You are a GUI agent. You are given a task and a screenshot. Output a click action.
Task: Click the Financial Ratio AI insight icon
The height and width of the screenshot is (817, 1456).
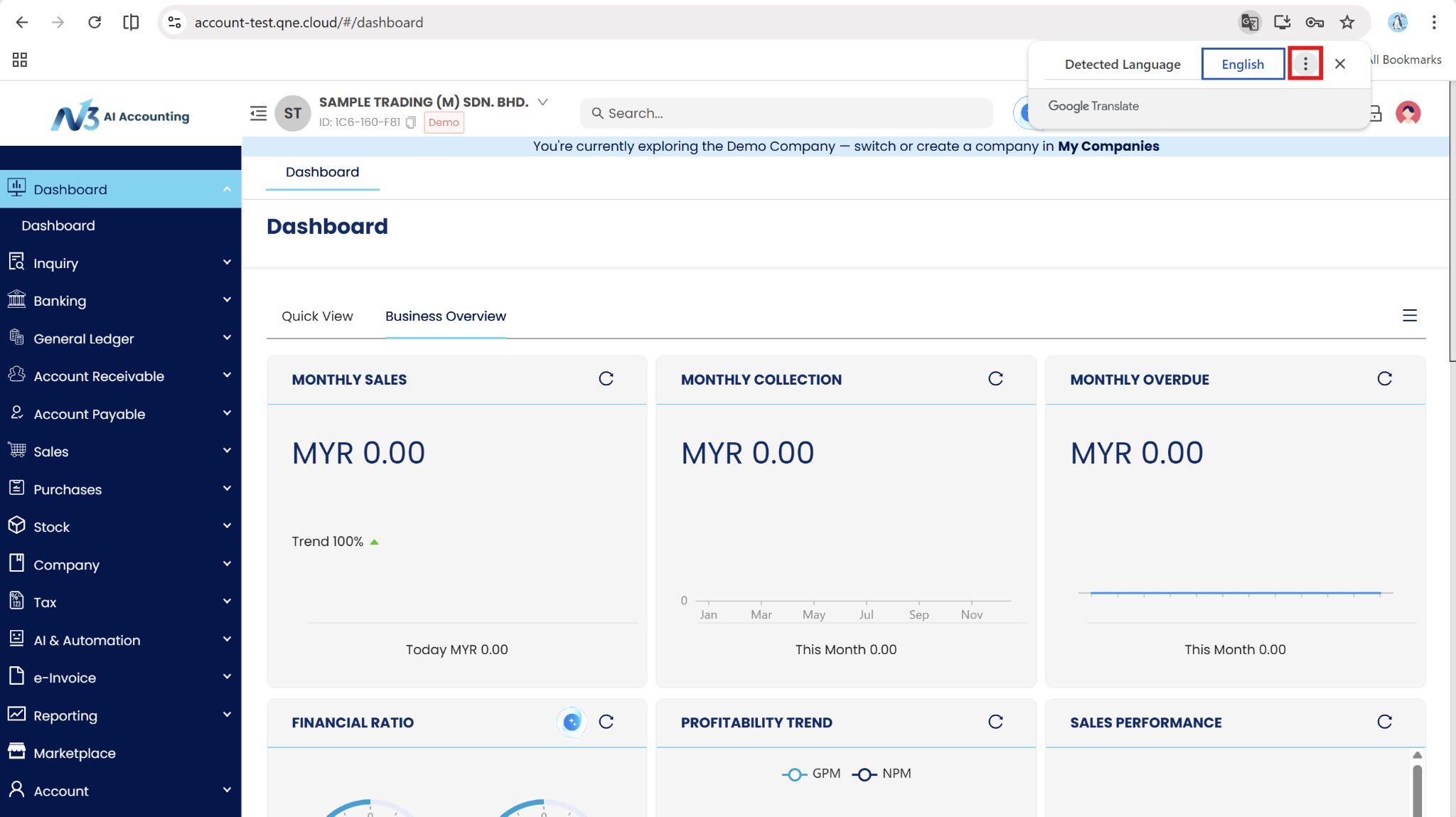point(572,722)
